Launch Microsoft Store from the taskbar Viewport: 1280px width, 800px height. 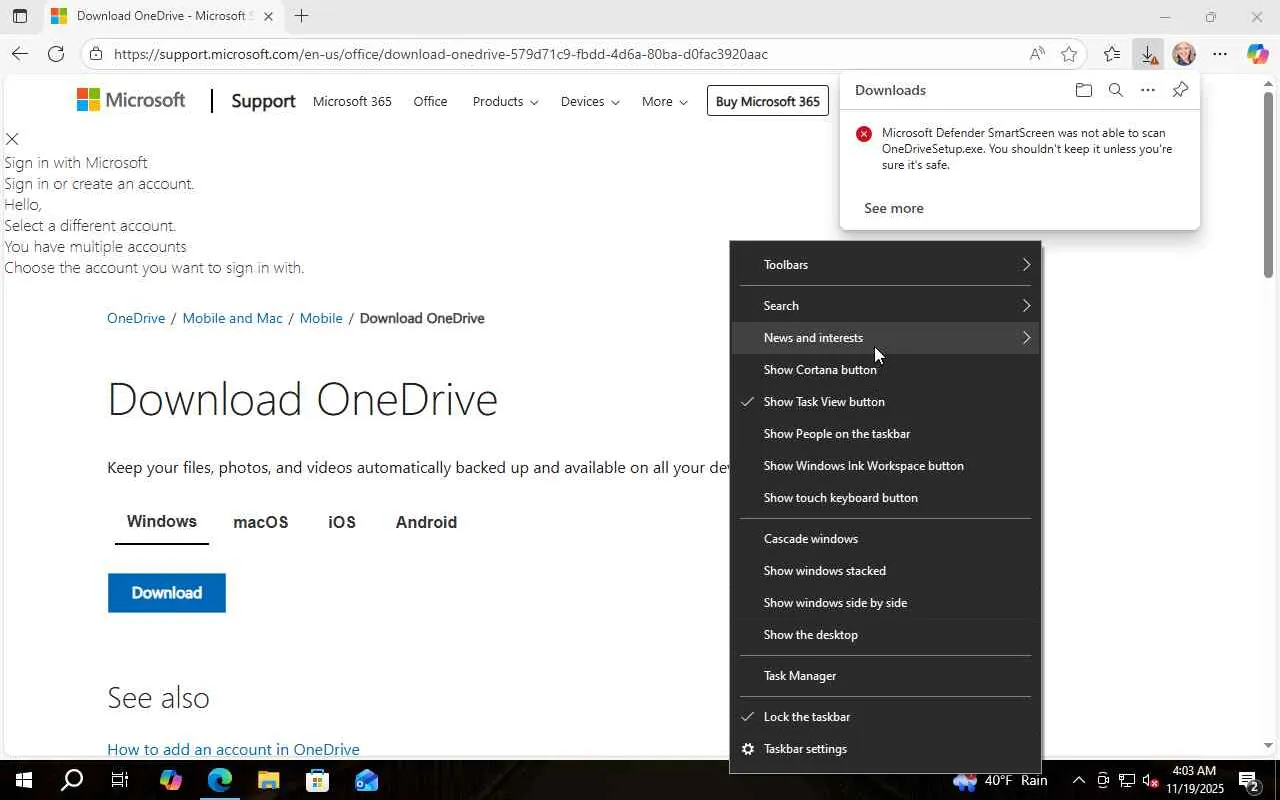pos(317,780)
